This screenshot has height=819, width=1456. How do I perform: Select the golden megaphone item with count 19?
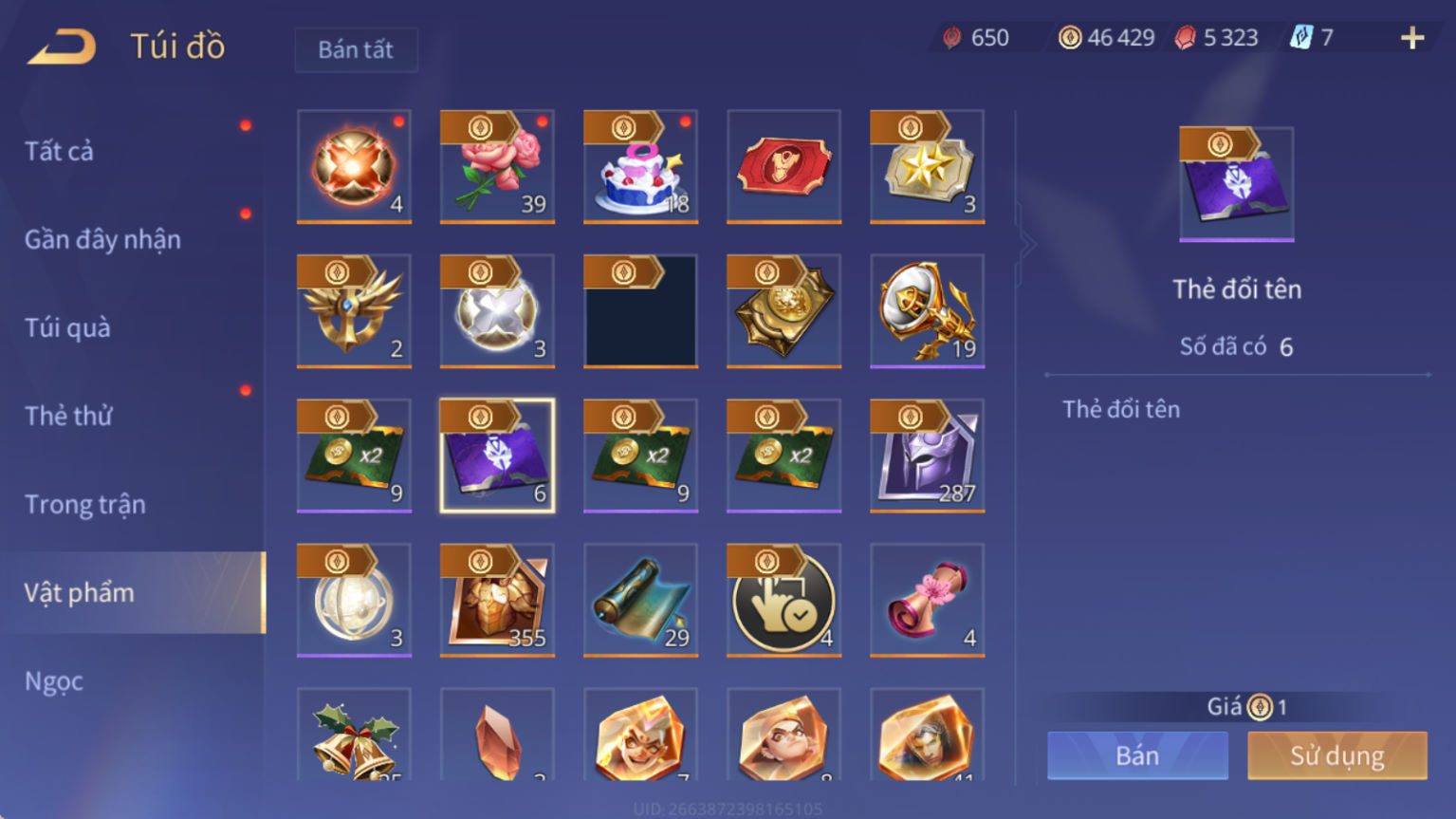[927, 310]
